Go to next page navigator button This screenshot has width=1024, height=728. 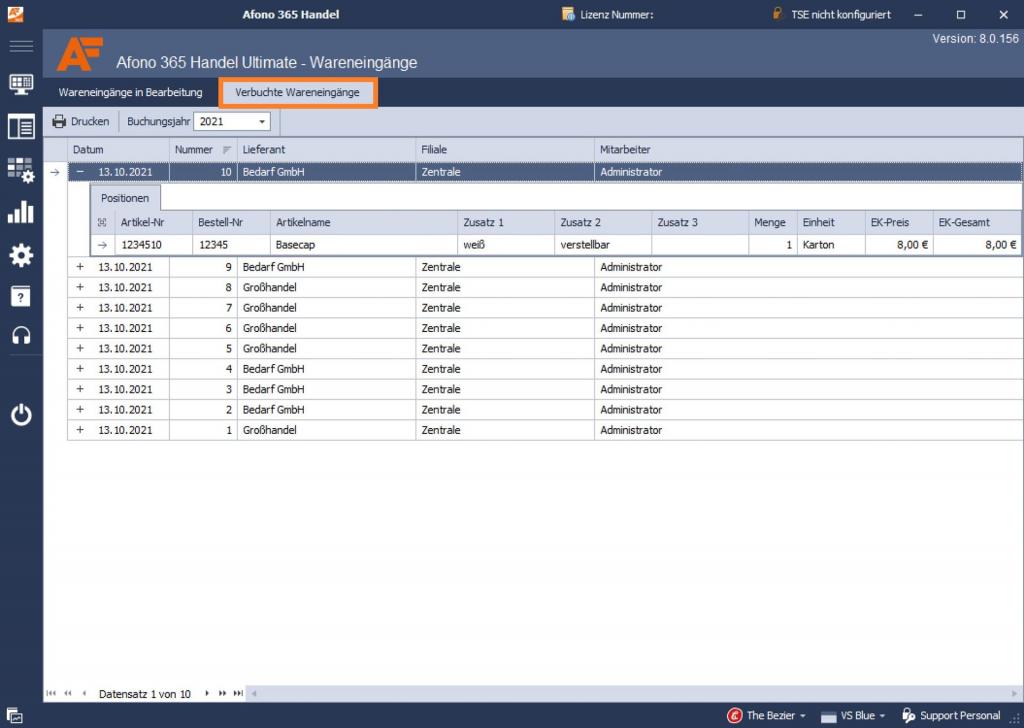[223, 693]
